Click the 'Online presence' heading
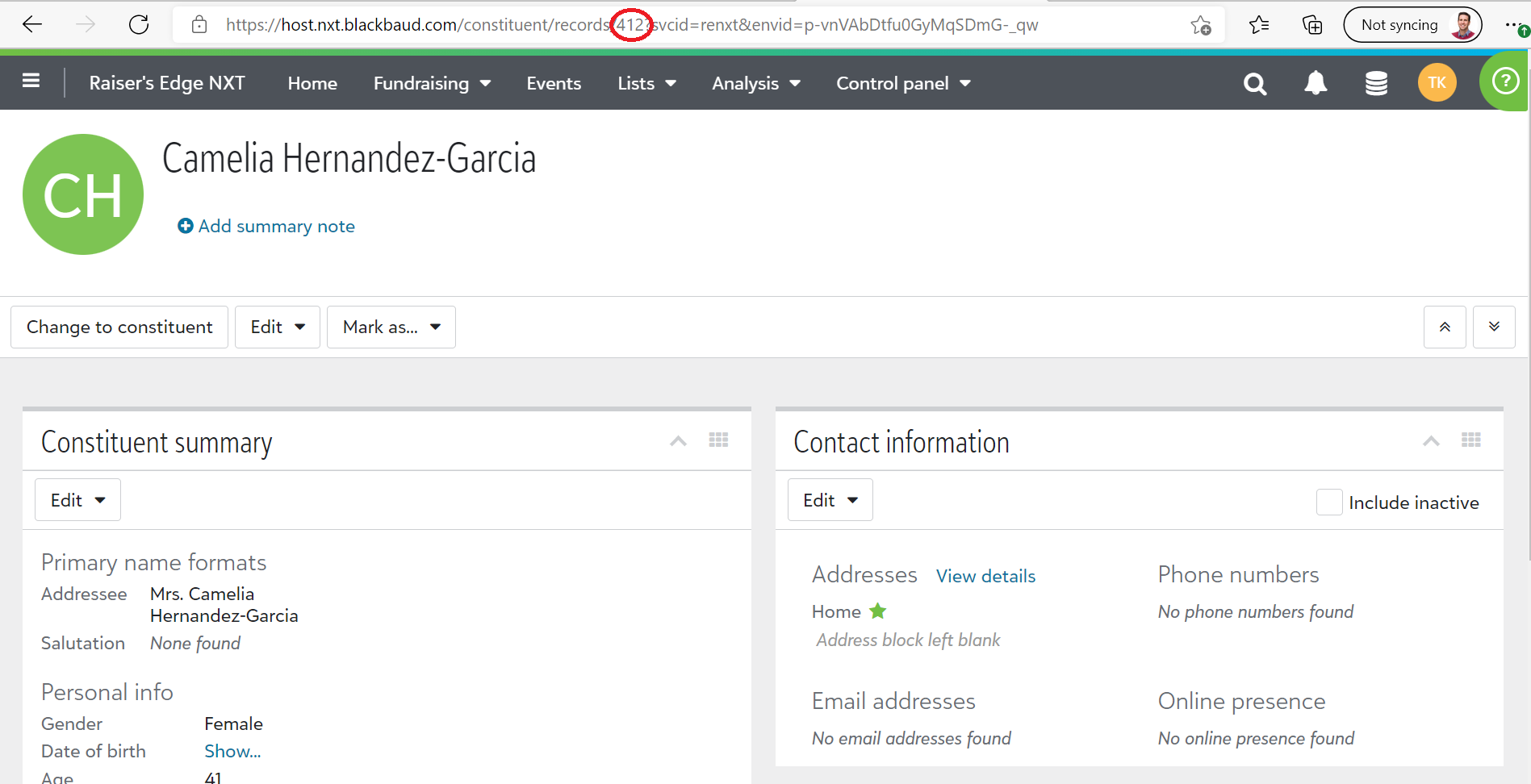This screenshot has width=1531, height=784. (1241, 701)
